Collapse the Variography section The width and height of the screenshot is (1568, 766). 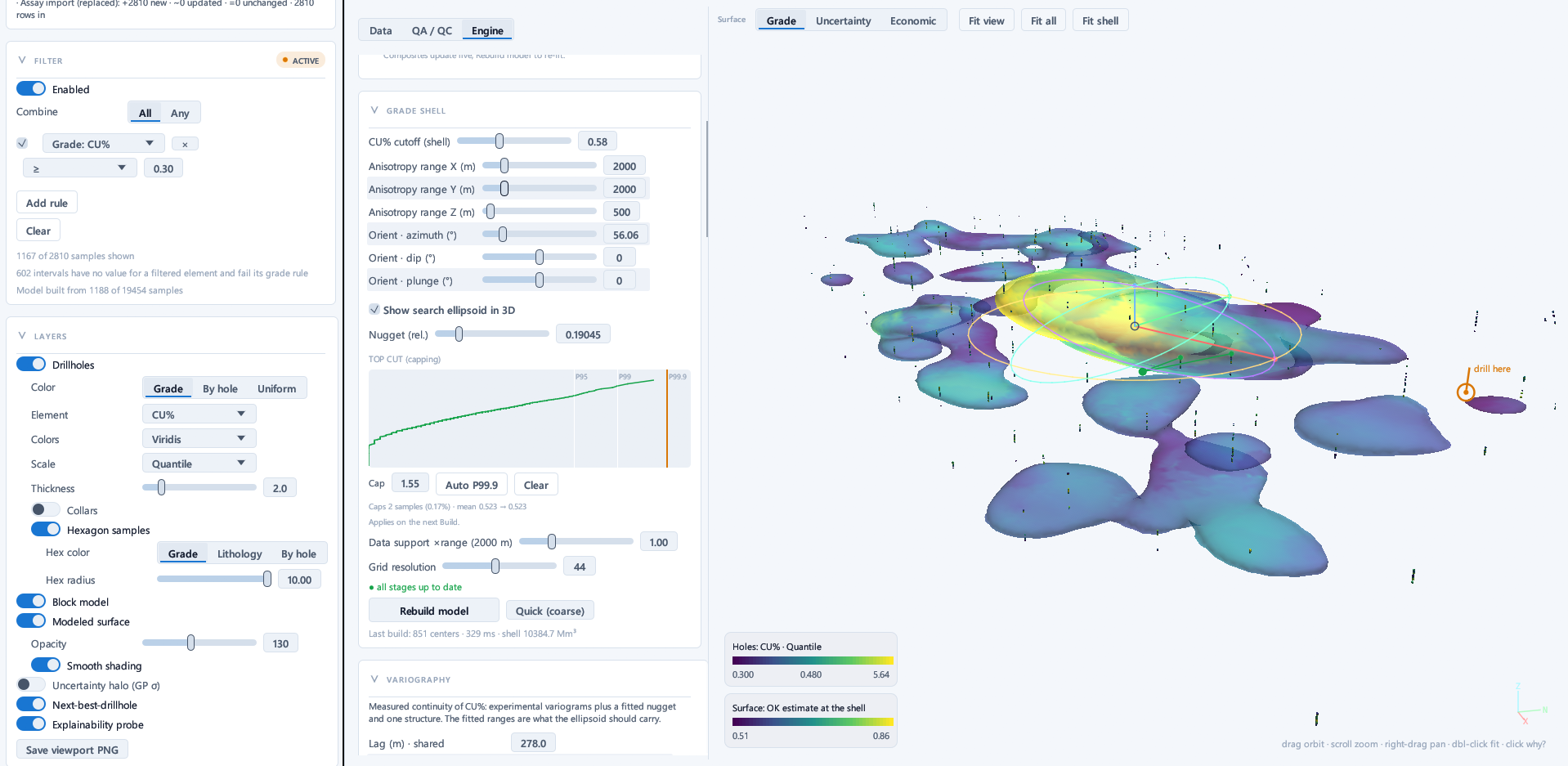(x=374, y=679)
